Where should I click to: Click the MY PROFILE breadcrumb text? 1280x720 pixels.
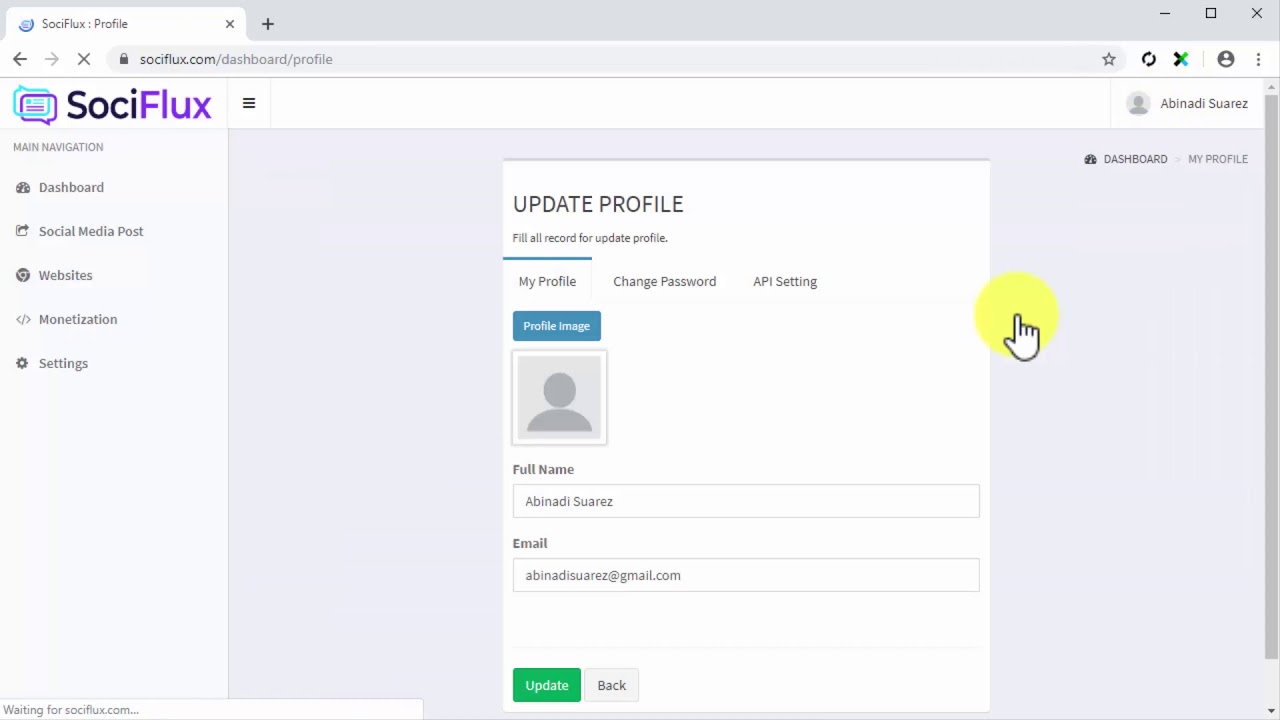click(1218, 159)
